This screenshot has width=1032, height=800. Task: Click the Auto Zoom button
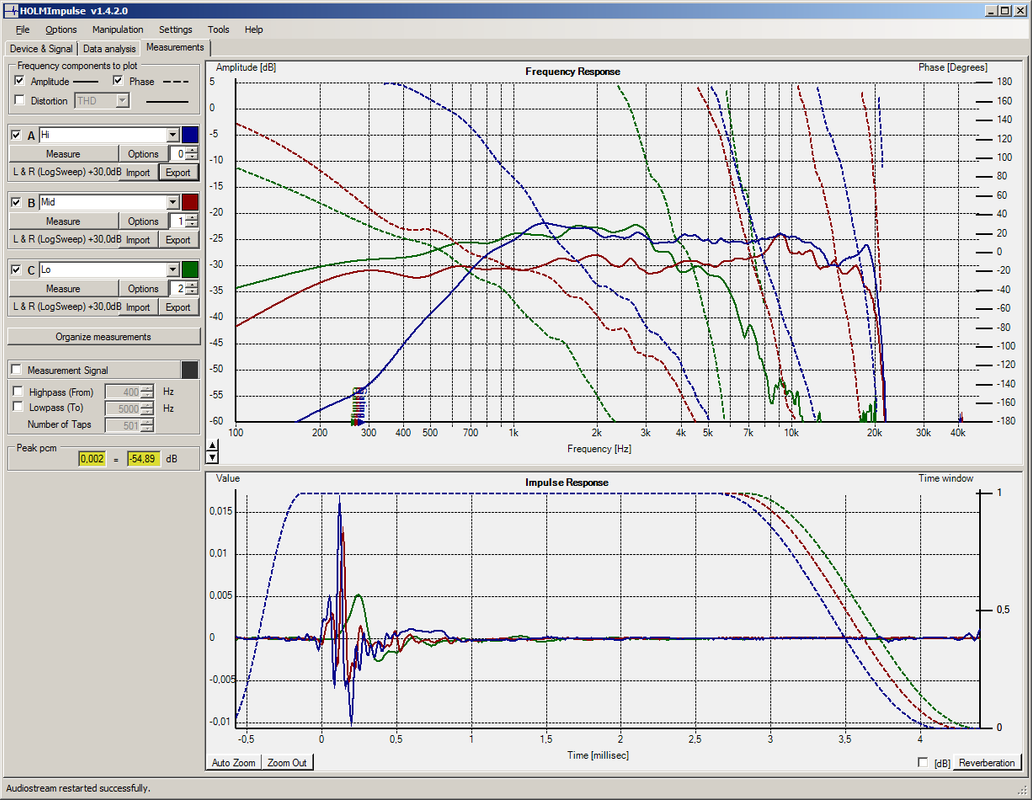coord(234,762)
